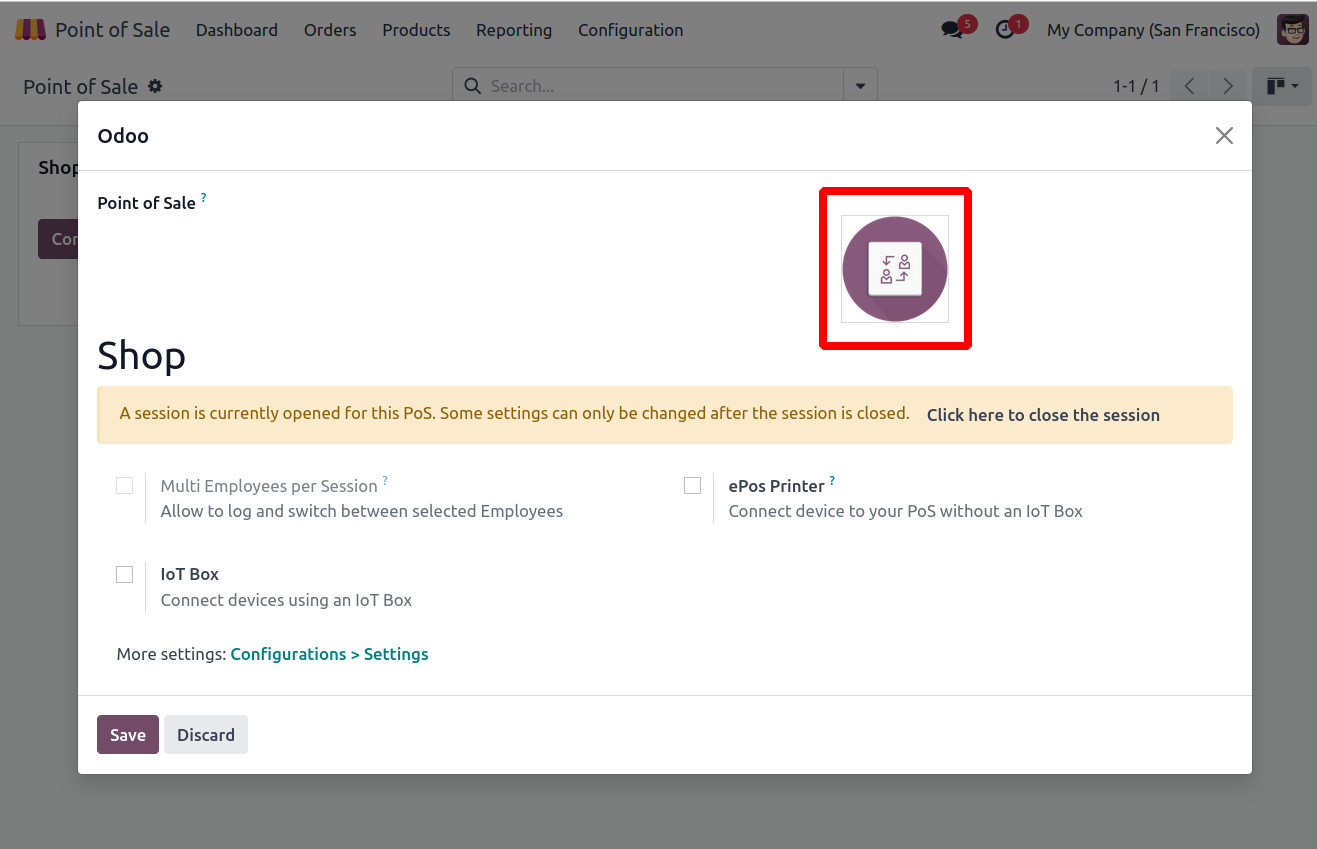Click the Point of Sale app logo icon
Viewport: 1317px width, 849px height.
tap(30, 30)
